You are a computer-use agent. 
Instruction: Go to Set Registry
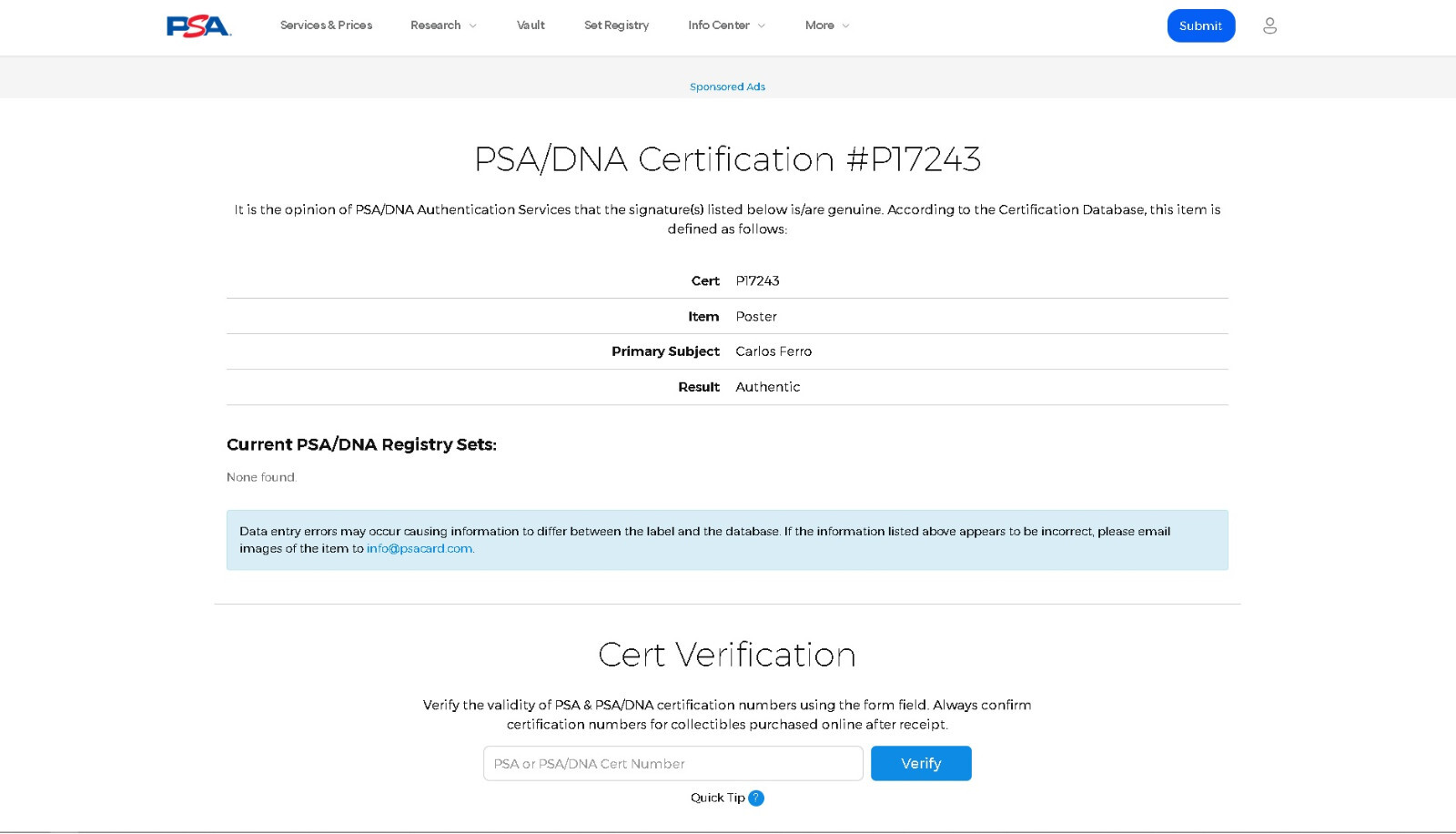616,25
